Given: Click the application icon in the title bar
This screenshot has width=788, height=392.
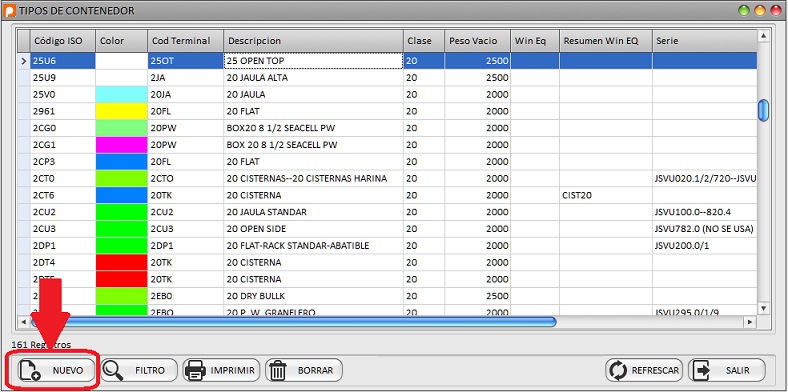Looking at the screenshot, I should click(x=10, y=10).
